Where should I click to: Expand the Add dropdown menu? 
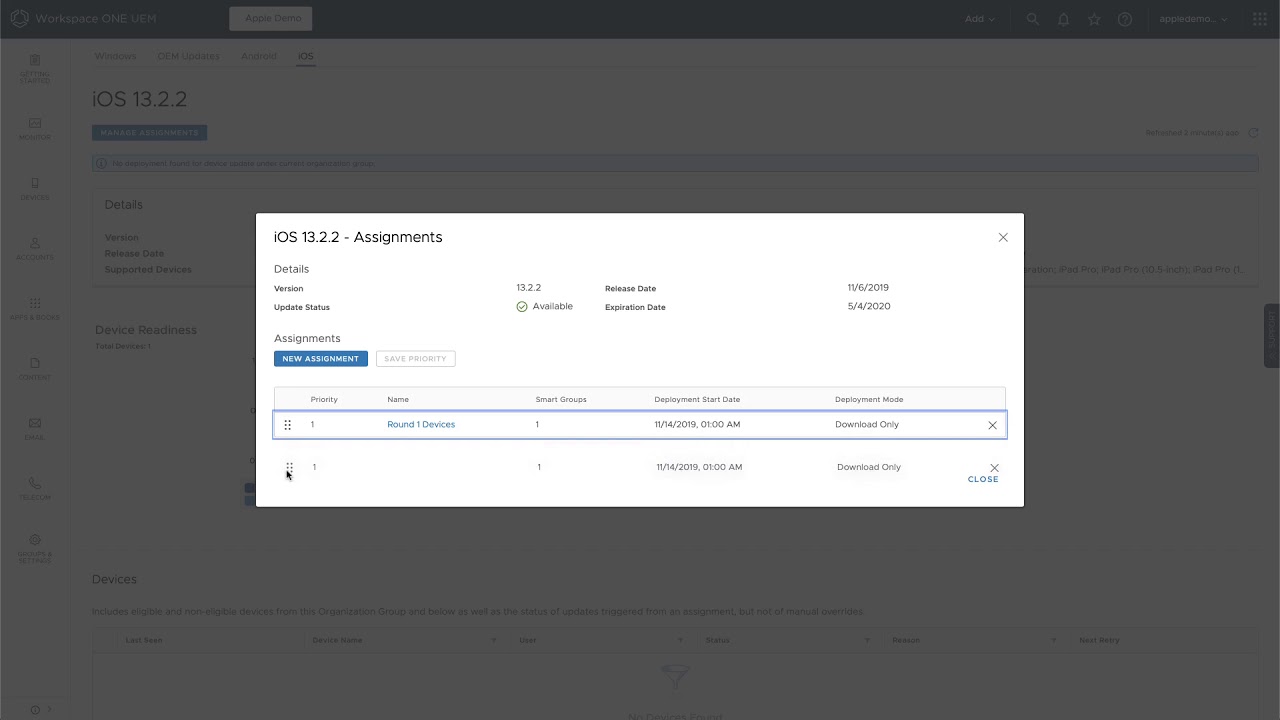[979, 19]
